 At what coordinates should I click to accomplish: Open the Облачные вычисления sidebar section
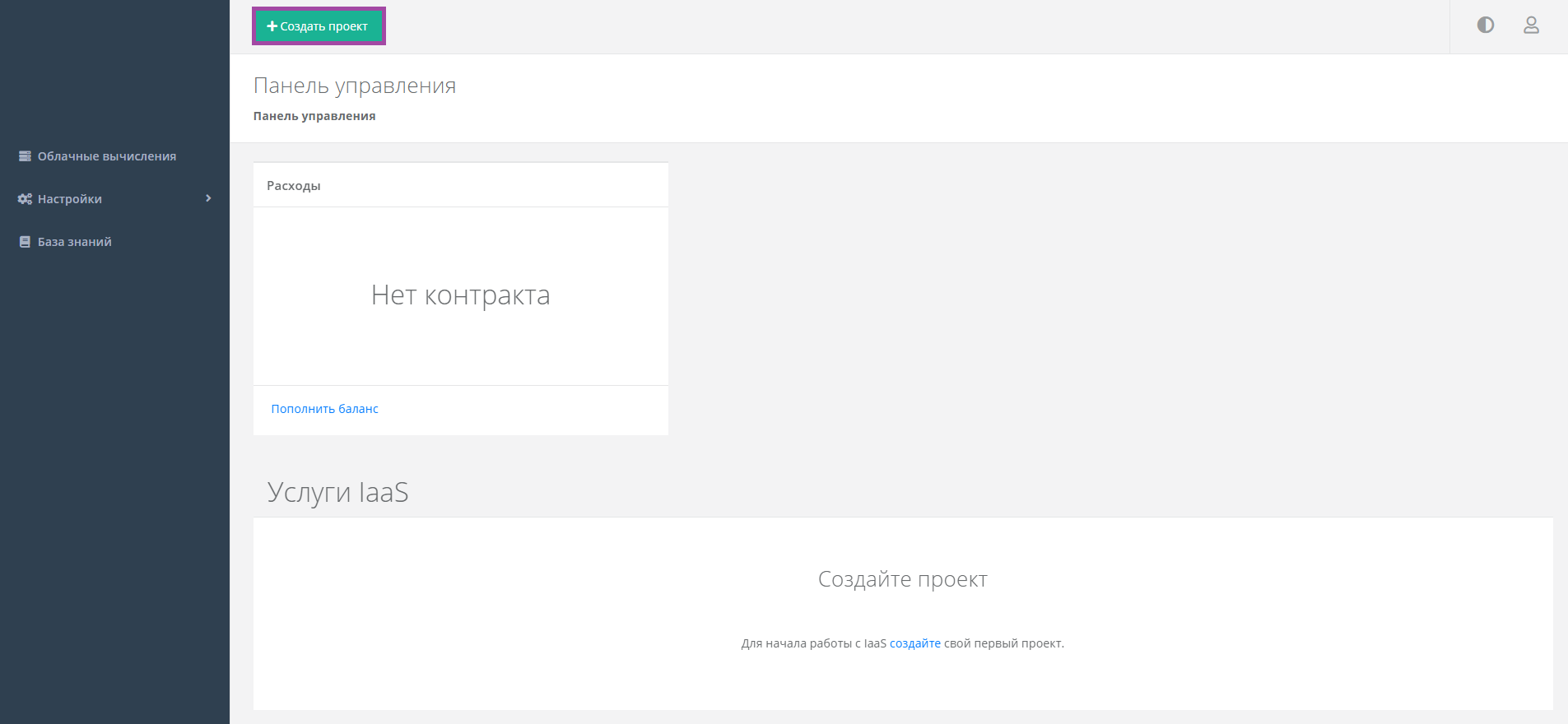106,156
